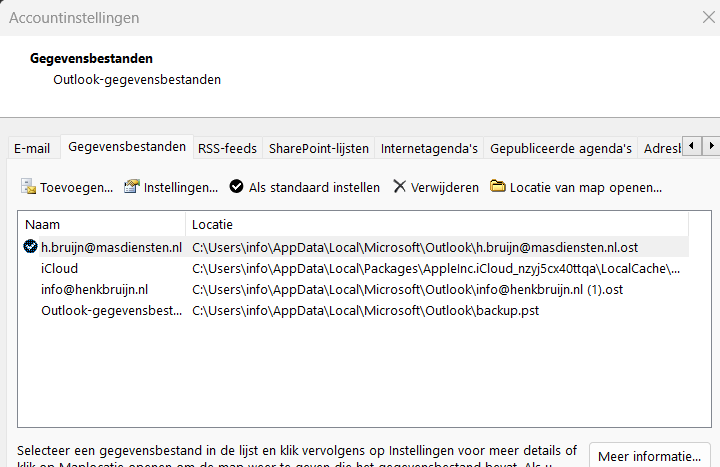720x467 pixels.
Task: Select the info@henkbruijn.nl data file row
Action: 354,289
